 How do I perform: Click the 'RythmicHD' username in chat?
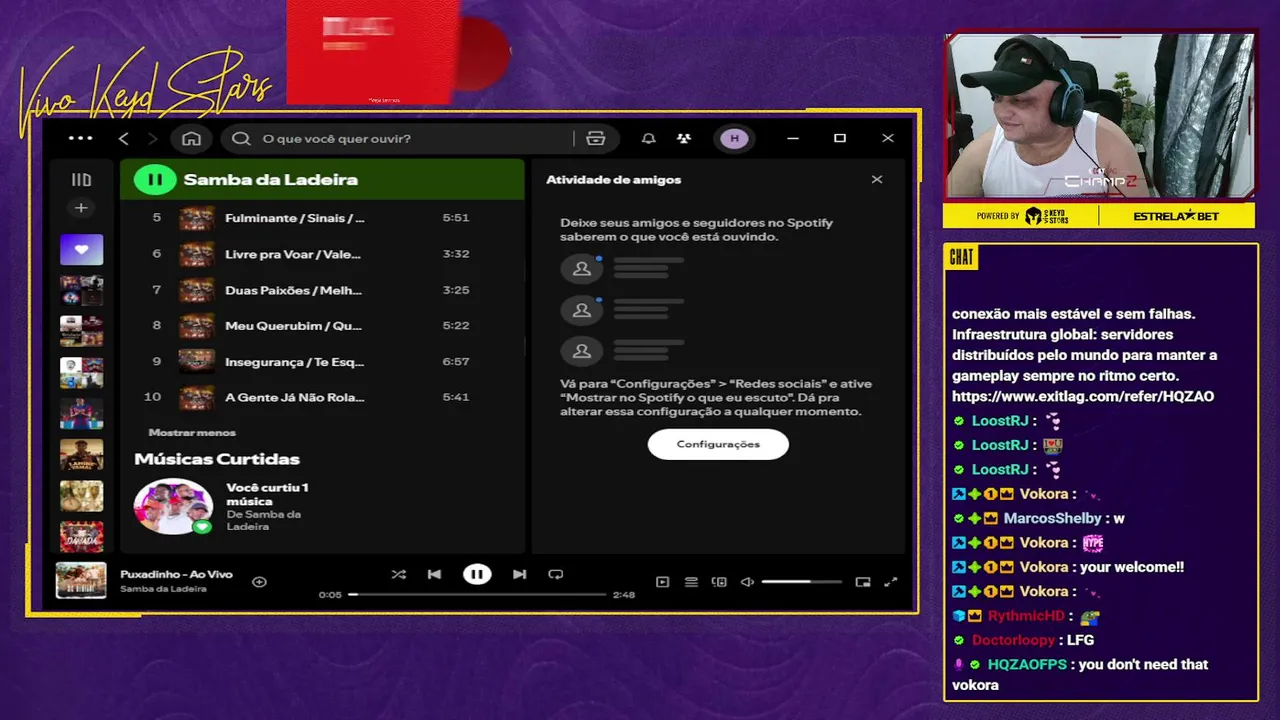click(1026, 616)
